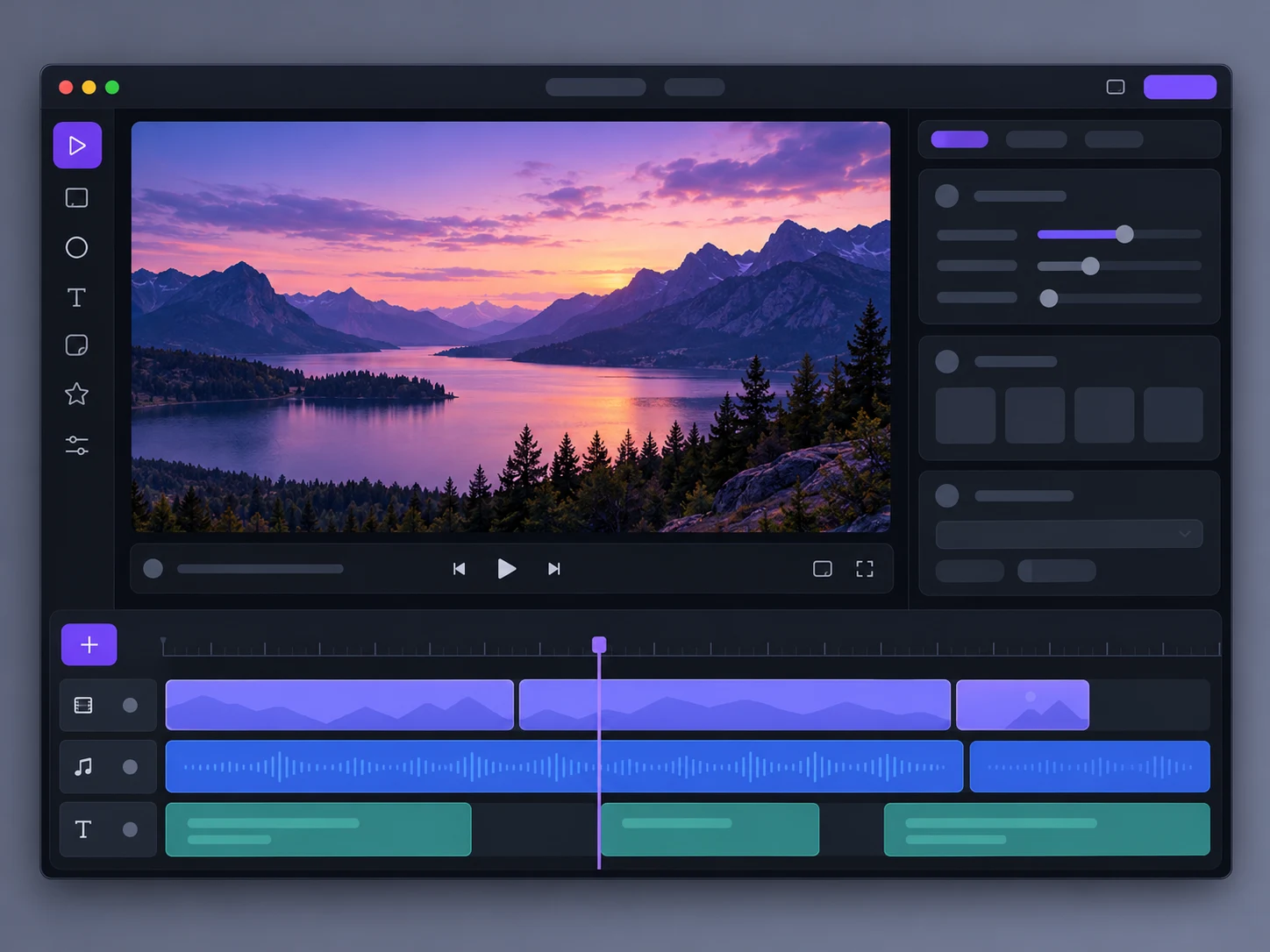Click the T icon on the text track header
1270x952 pixels.
pos(83,829)
